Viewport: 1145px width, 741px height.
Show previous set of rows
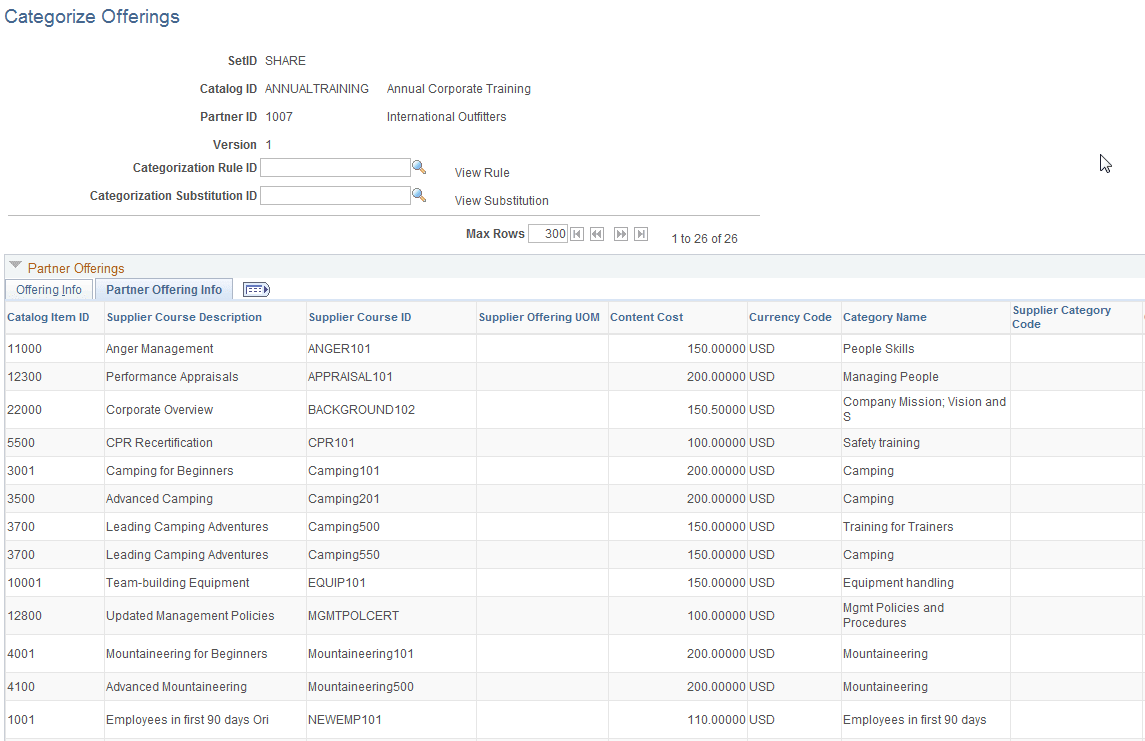coord(597,233)
